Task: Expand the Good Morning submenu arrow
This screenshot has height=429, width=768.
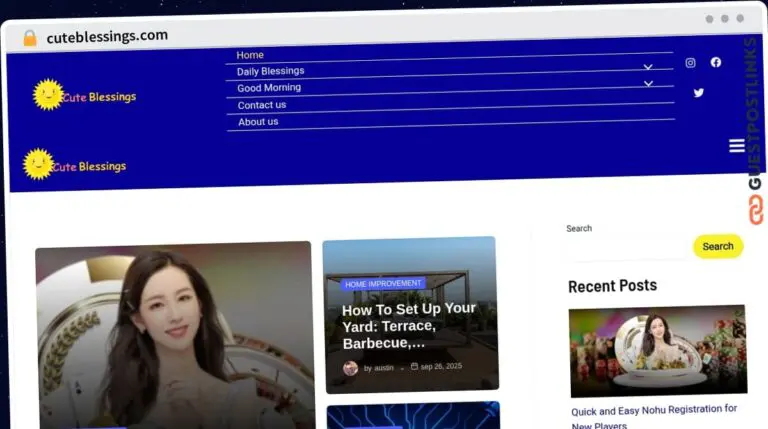Action: tap(647, 84)
